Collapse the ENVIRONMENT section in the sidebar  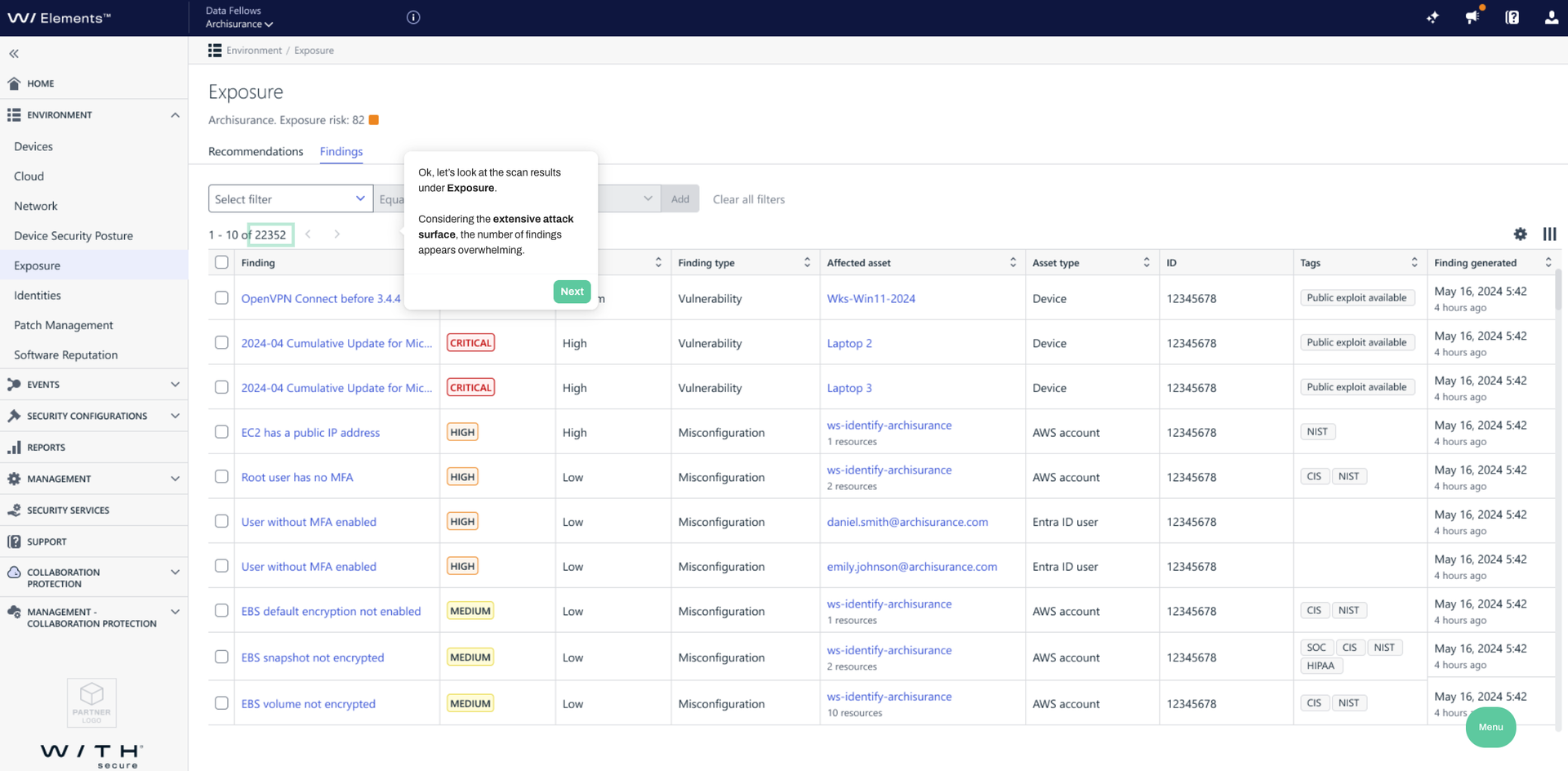click(174, 115)
